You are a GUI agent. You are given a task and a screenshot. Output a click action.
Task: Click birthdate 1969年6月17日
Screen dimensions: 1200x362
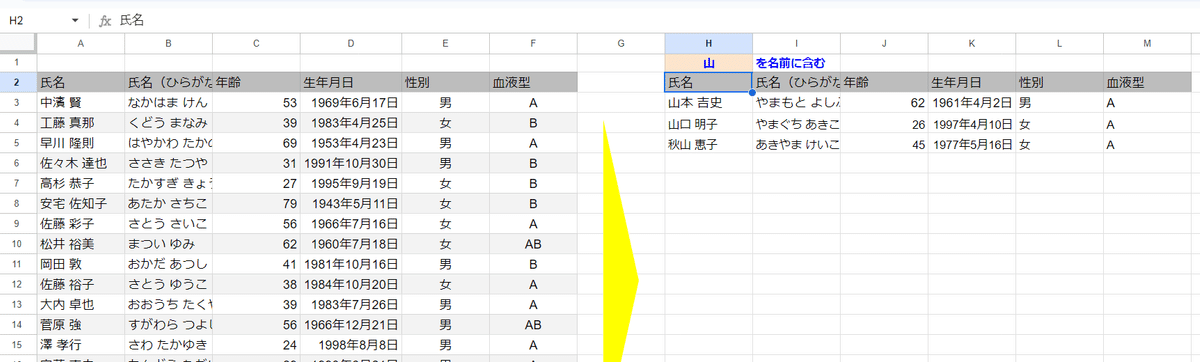[351, 103]
